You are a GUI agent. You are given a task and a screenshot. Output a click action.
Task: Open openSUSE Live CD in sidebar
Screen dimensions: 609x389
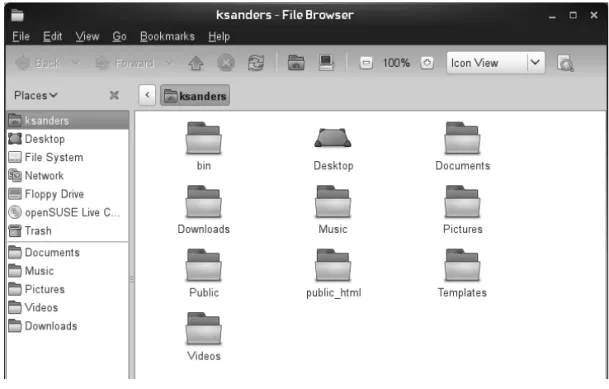tap(68, 212)
